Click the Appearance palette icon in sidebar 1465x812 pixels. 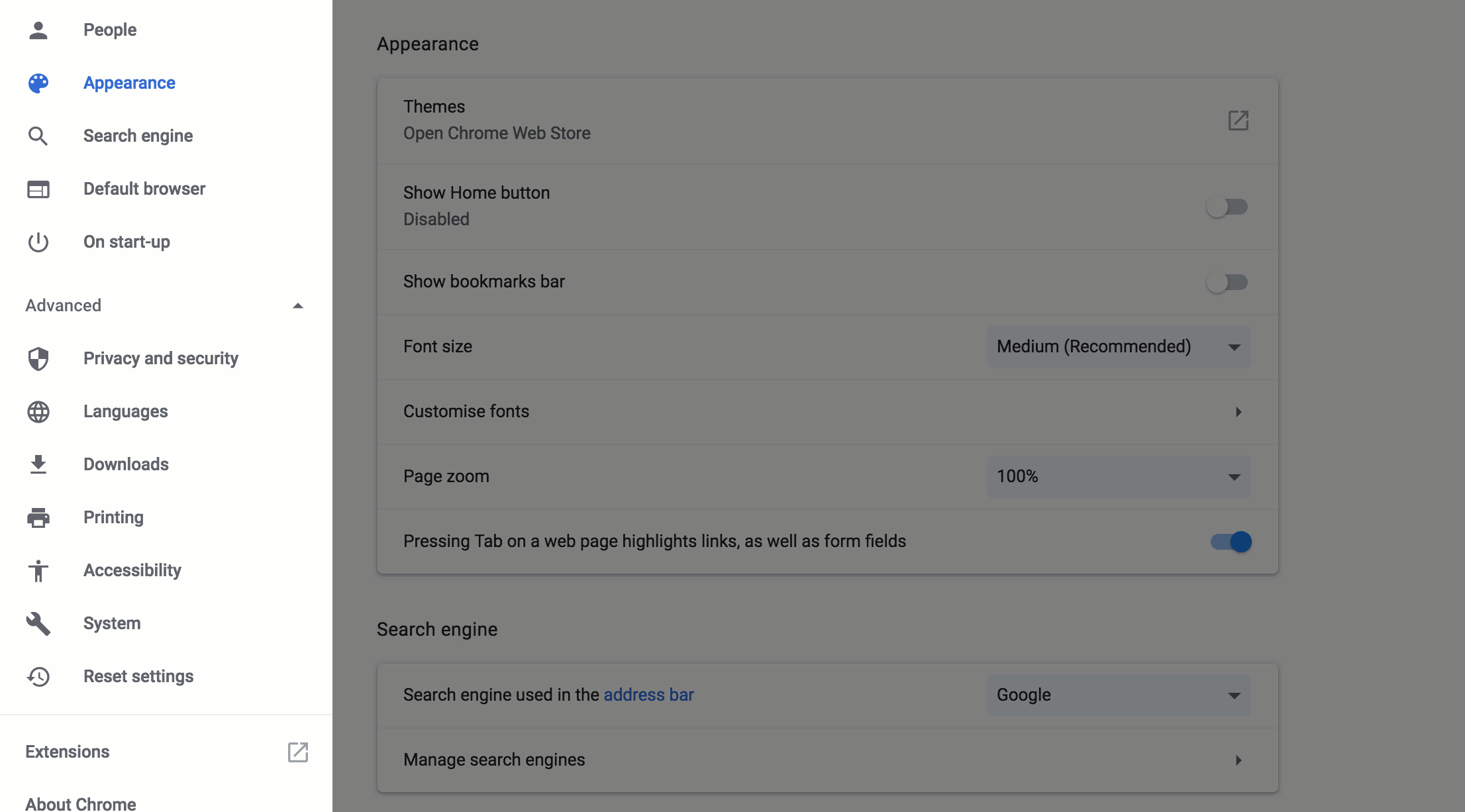[x=38, y=83]
